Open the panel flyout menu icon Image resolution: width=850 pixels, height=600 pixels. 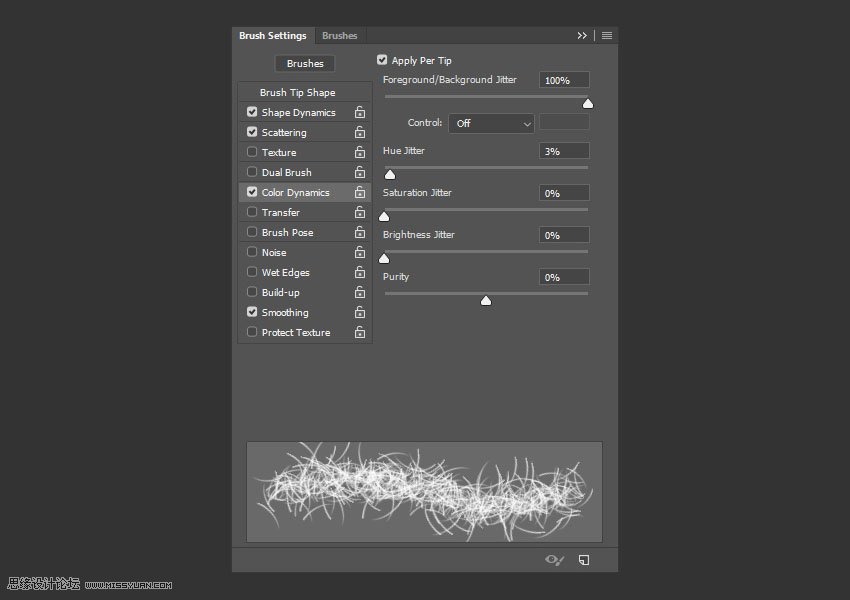point(607,36)
